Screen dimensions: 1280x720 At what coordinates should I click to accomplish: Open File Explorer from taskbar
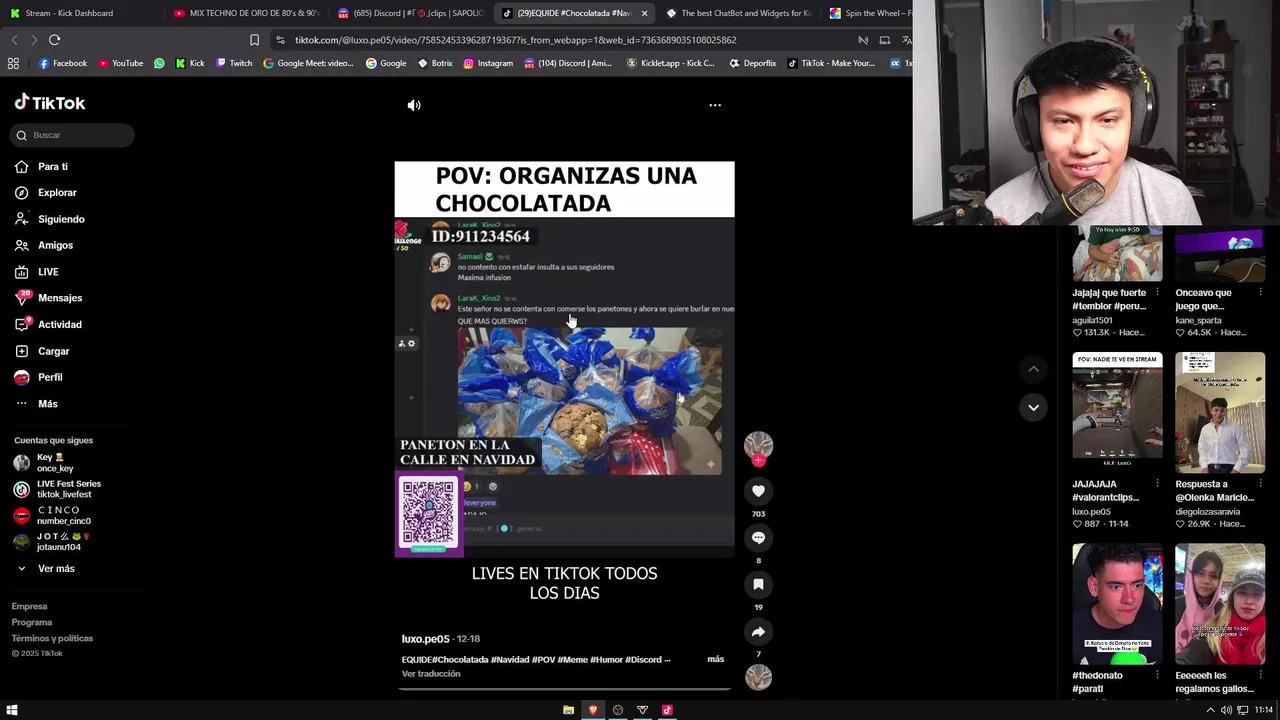tap(568, 710)
